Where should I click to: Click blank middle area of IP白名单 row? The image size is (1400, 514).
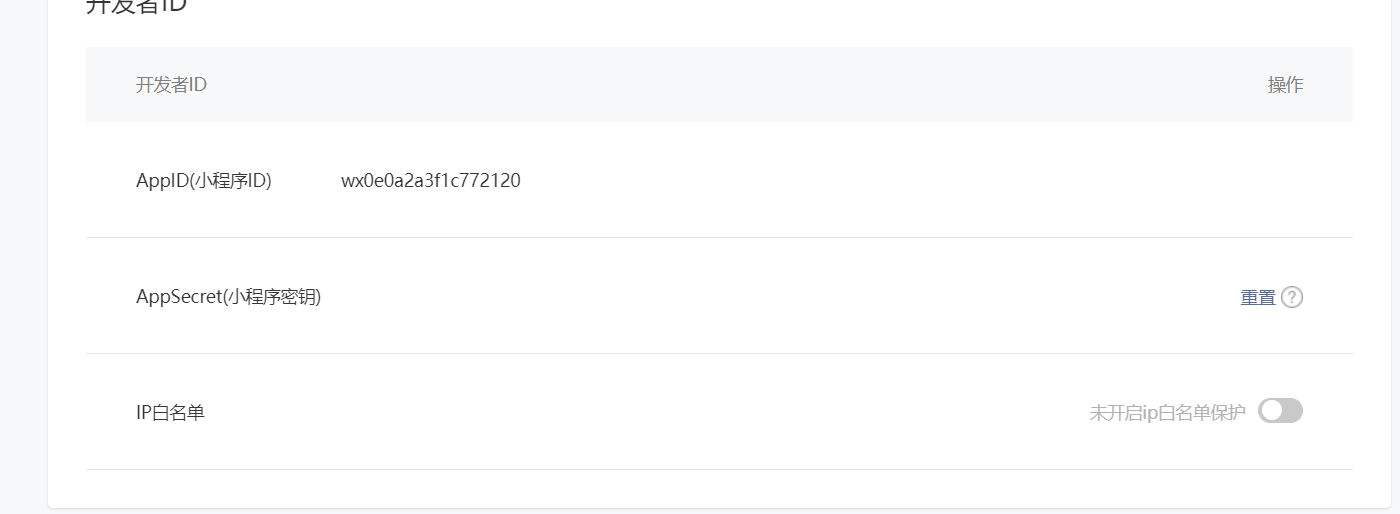640,412
